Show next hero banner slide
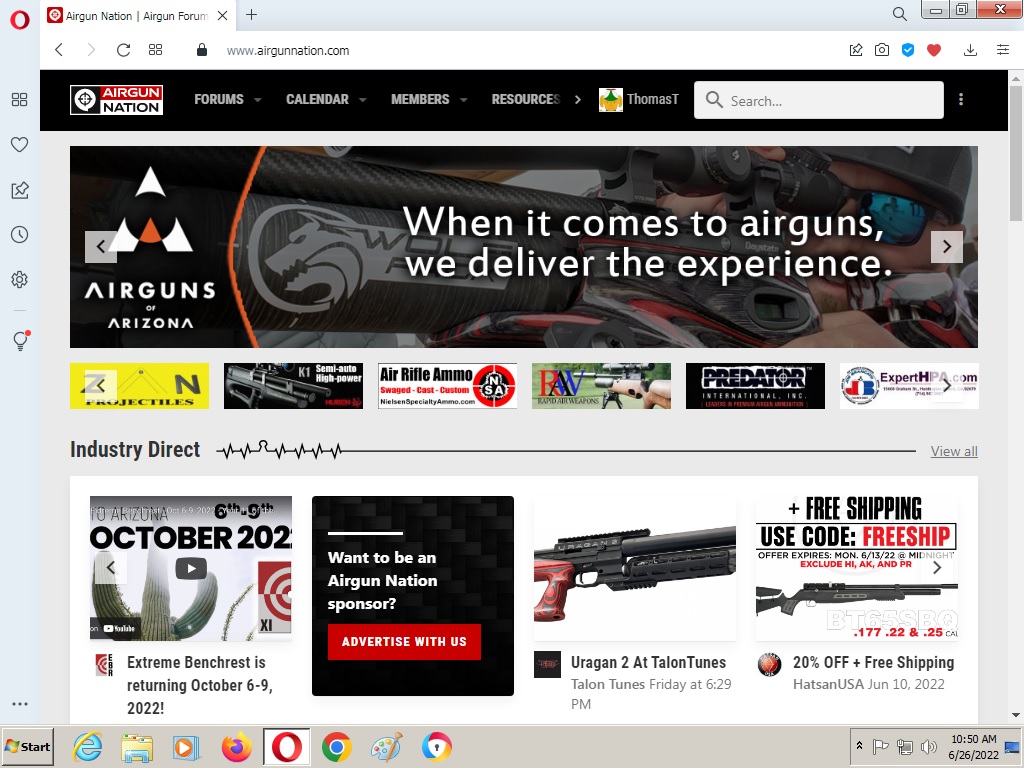Screen dimensions: 1024x768 (947, 247)
